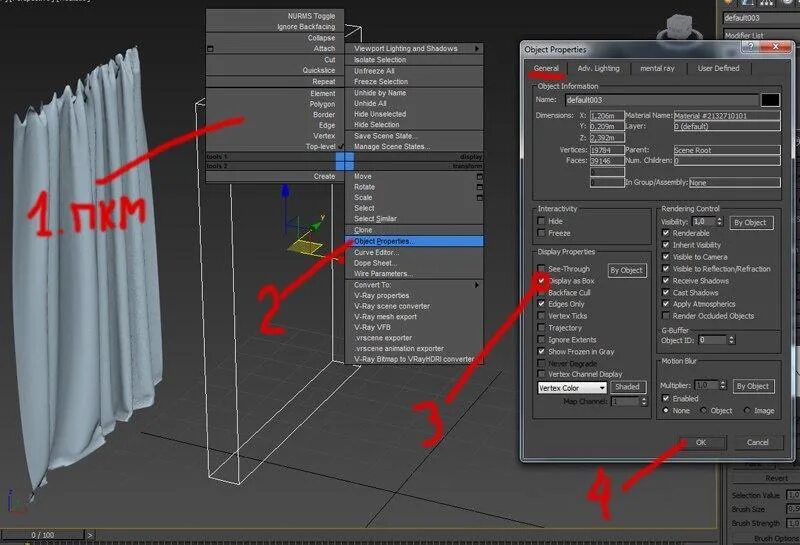Enable the Vertex Channel Display checkbox
Image resolution: width=800 pixels, height=545 pixels.
tap(541, 374)
